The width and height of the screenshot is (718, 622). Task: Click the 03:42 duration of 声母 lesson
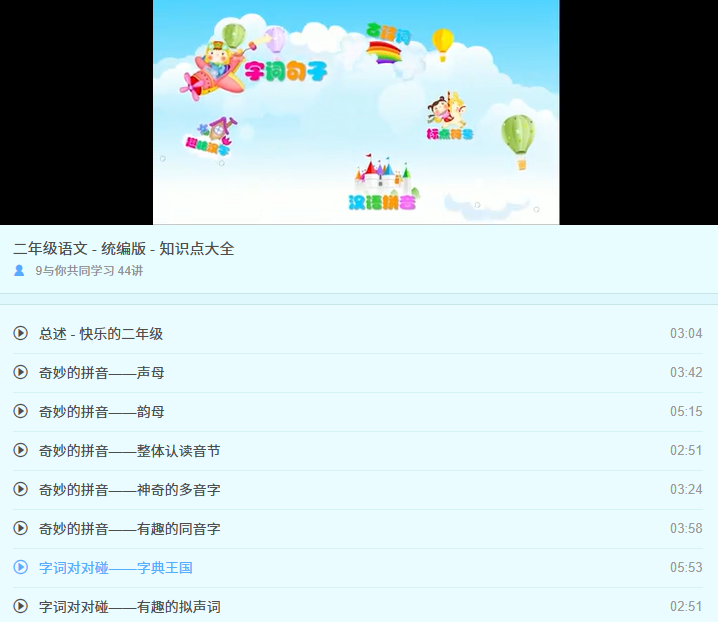[x=686, y=373]
